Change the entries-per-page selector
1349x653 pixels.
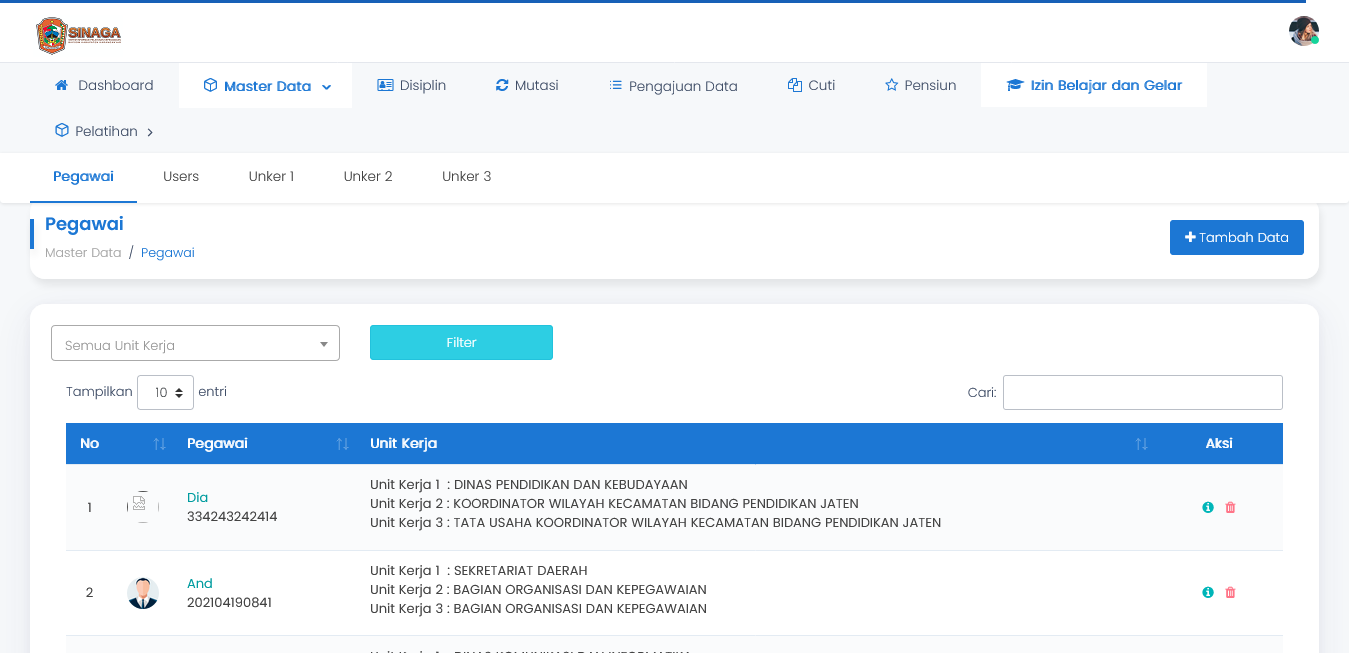pos(166,393)
